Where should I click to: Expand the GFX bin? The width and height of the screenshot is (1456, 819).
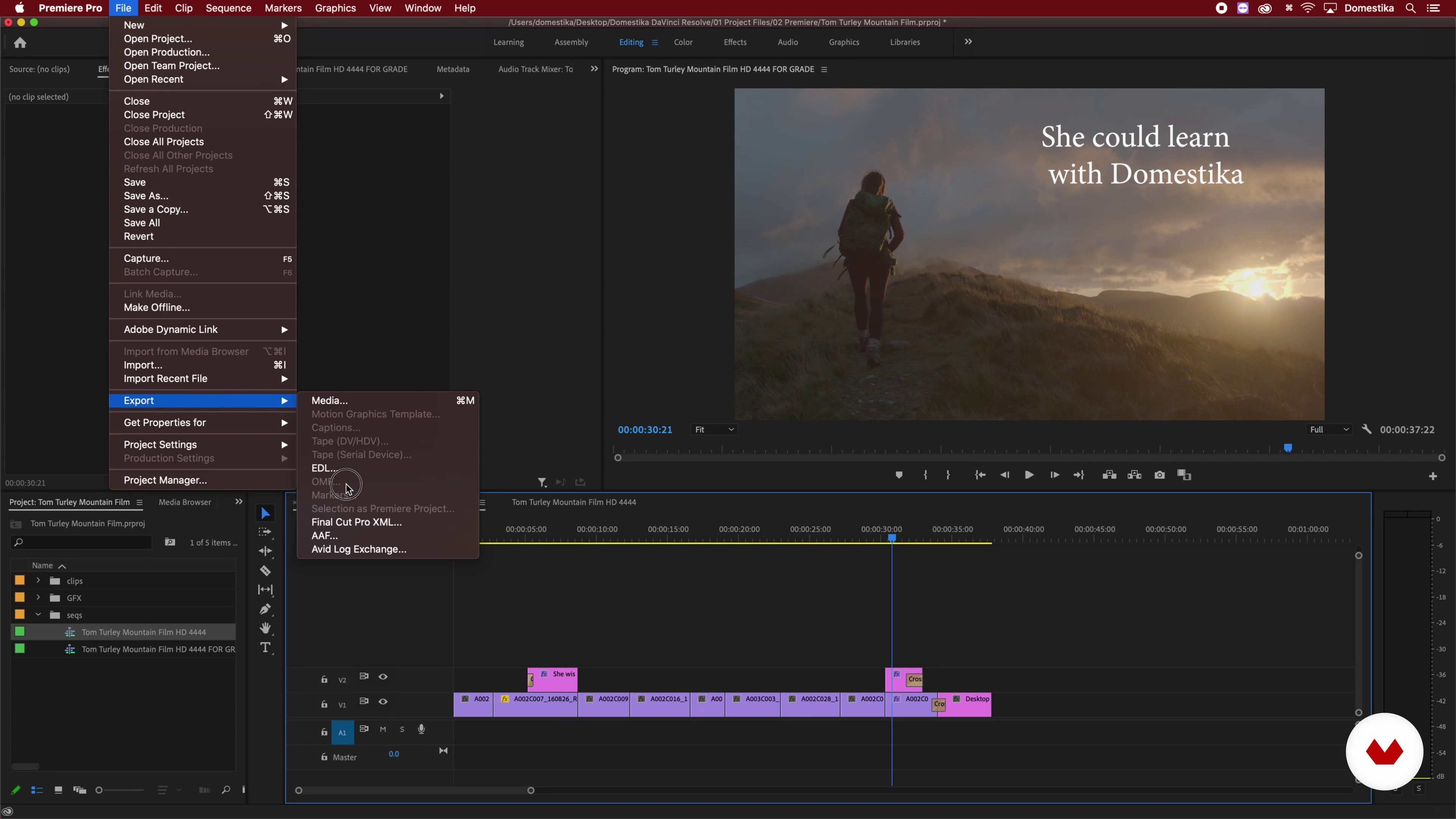pyautogui.click(x=38, y=598)
